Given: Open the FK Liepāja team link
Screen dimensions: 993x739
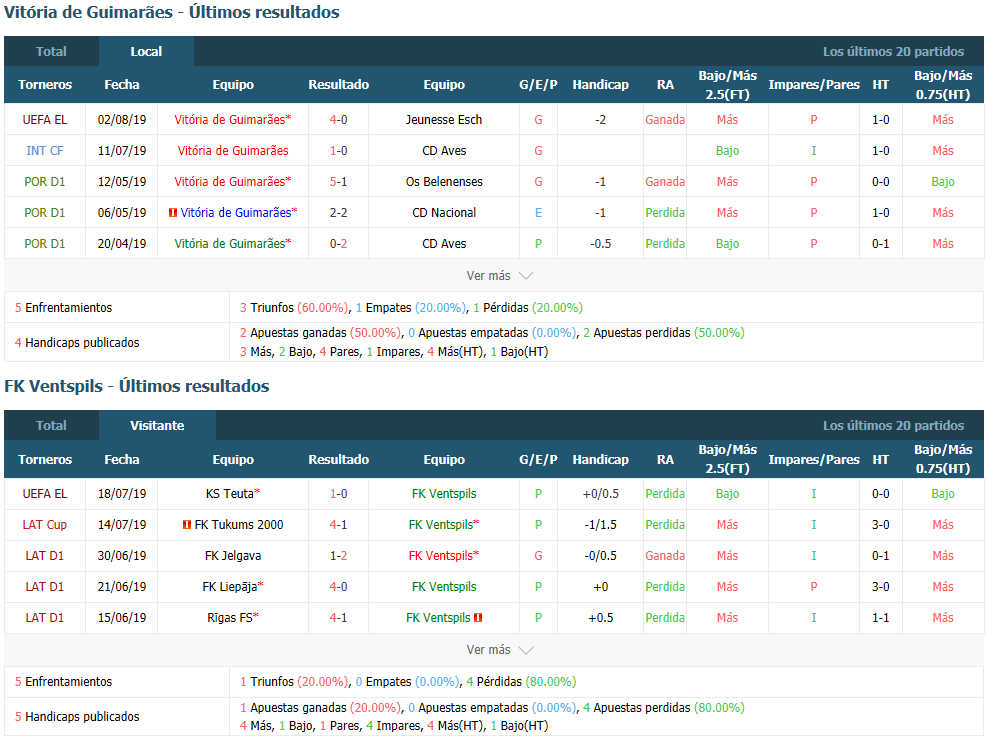Looking at the screenshot, I should click(x=229, y=587).
